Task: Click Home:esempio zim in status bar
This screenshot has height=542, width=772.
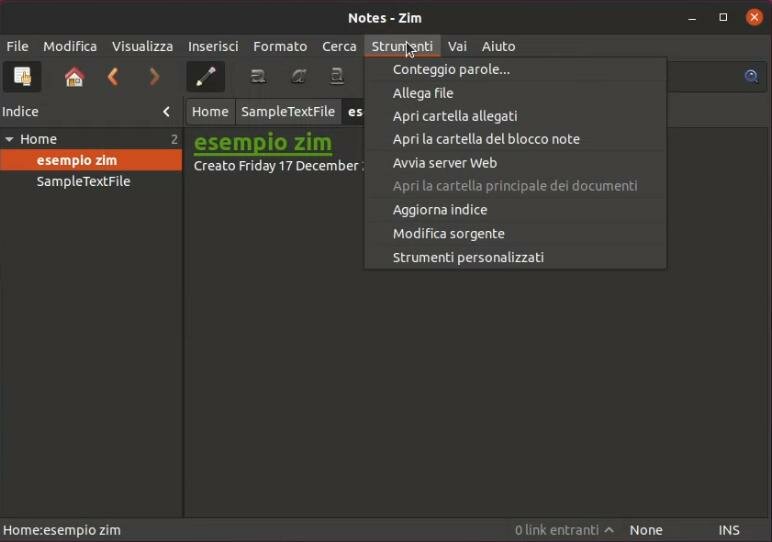Action: pyautogui.click(x=62, y=530)
